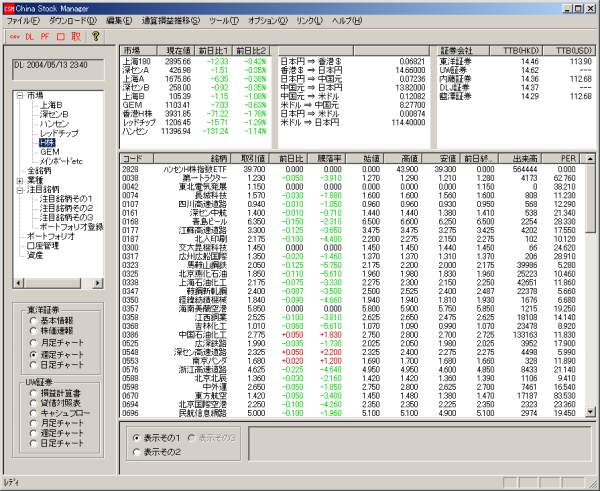Click the csv export toolbar icon

[x=13, y=36]
